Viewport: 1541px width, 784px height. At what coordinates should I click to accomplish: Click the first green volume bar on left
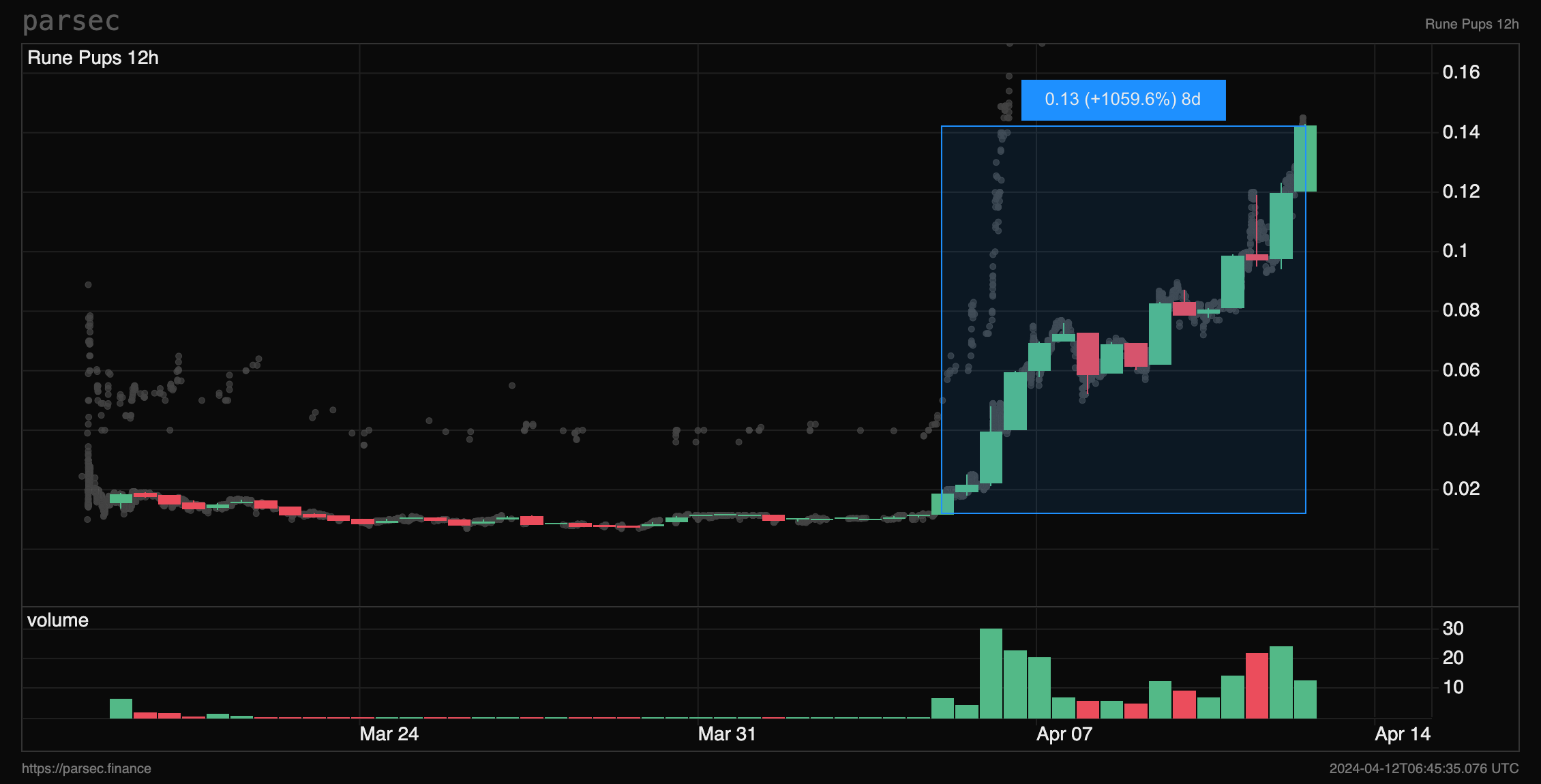coord(121,708)
